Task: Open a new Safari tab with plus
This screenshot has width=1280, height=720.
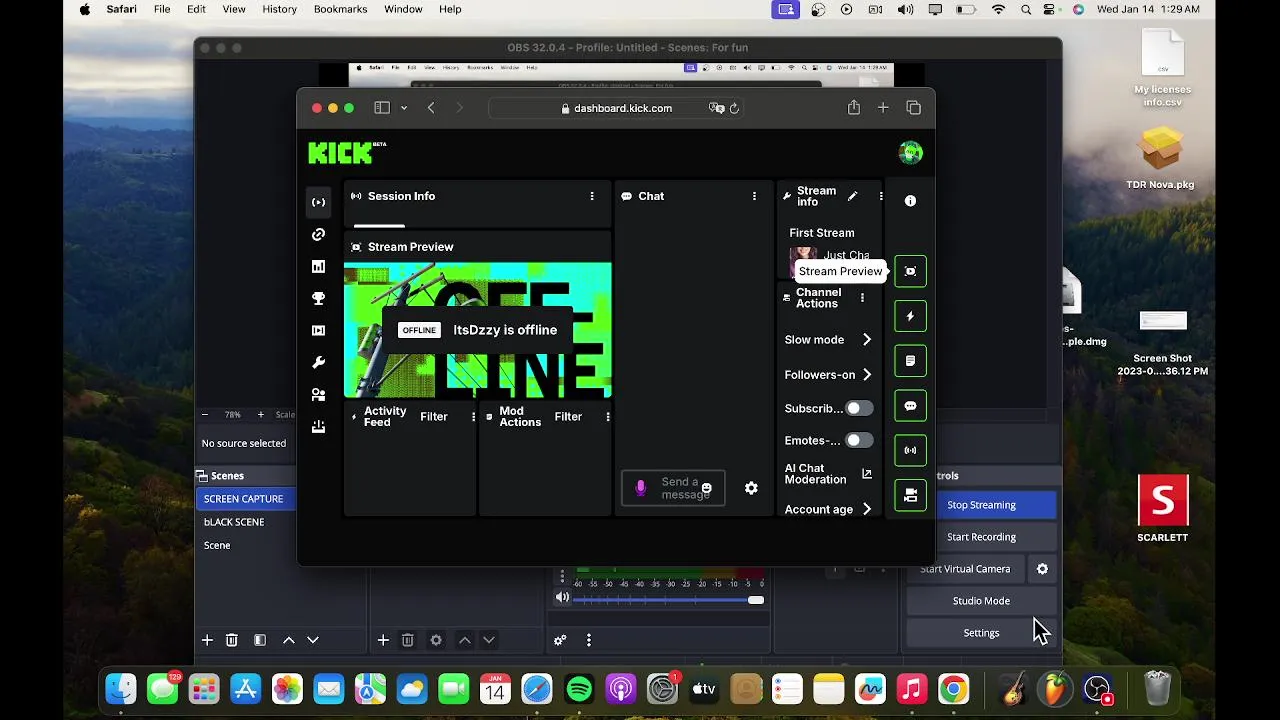Action: [883, 108]
